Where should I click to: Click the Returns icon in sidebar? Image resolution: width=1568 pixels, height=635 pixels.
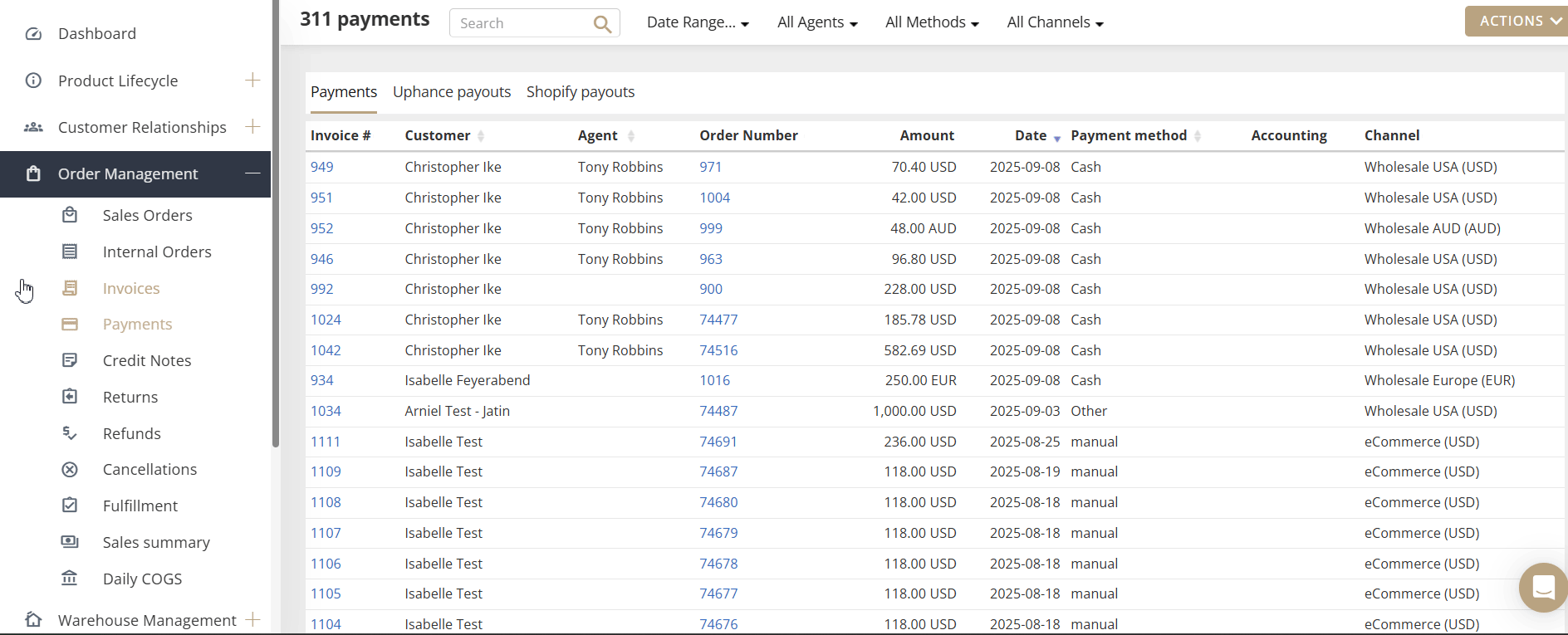point(70,397)
